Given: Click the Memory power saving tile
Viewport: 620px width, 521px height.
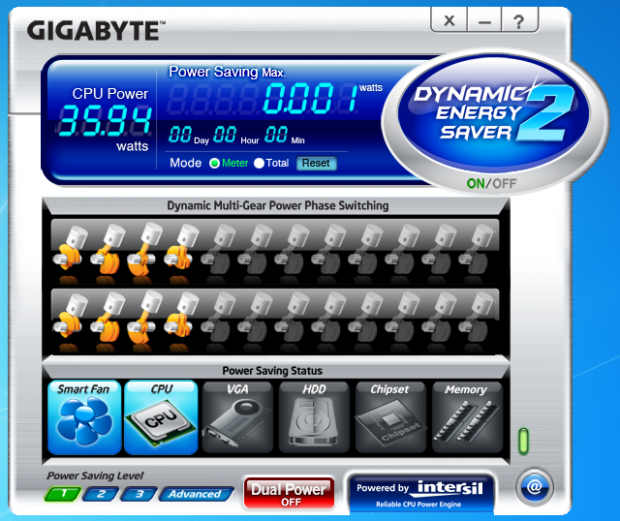Looking at the screenshot, I should tap(467, 417).
